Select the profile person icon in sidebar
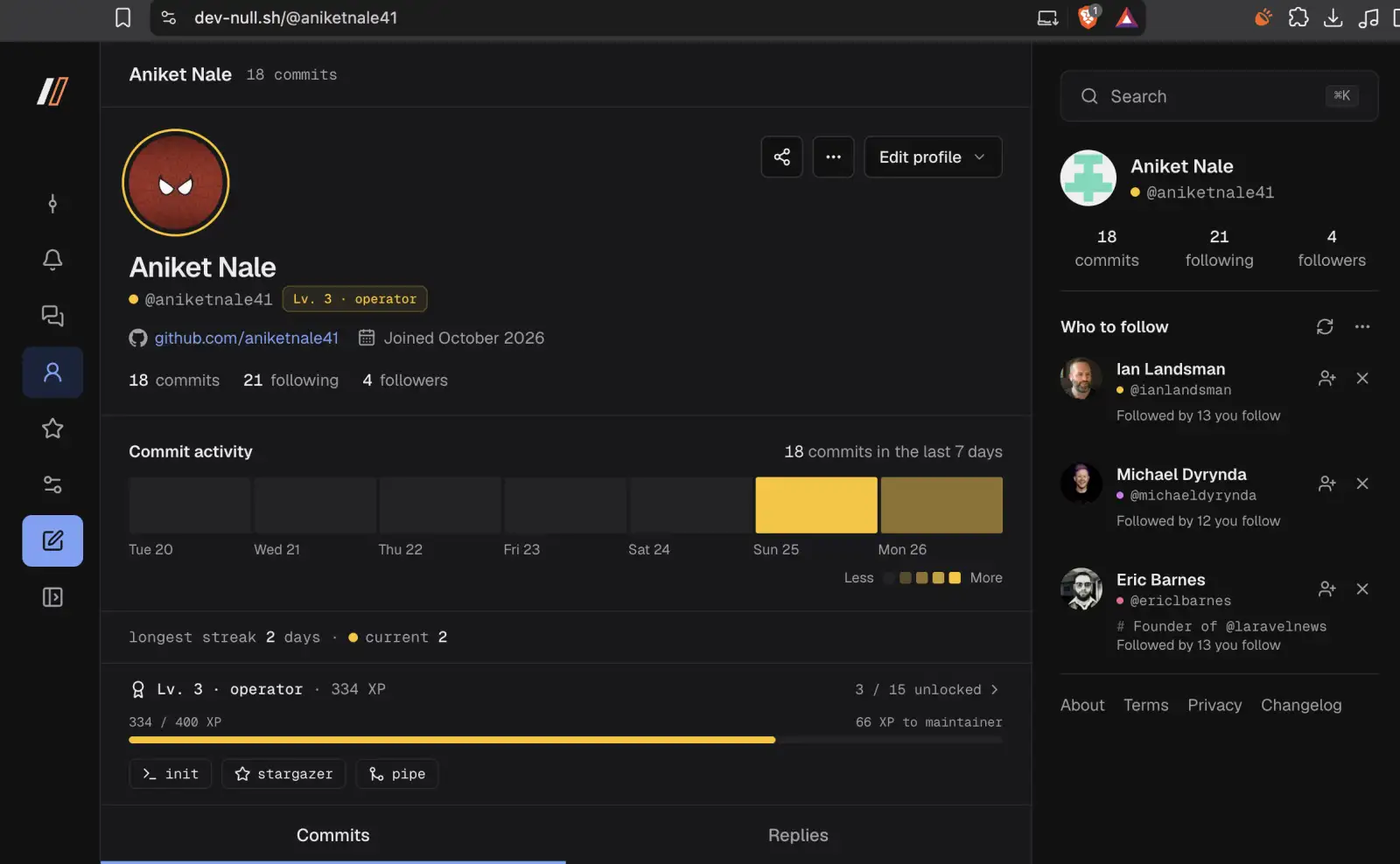Image resolution: width=1400 pixels, height=864 pixels. (x=52, y=373)
